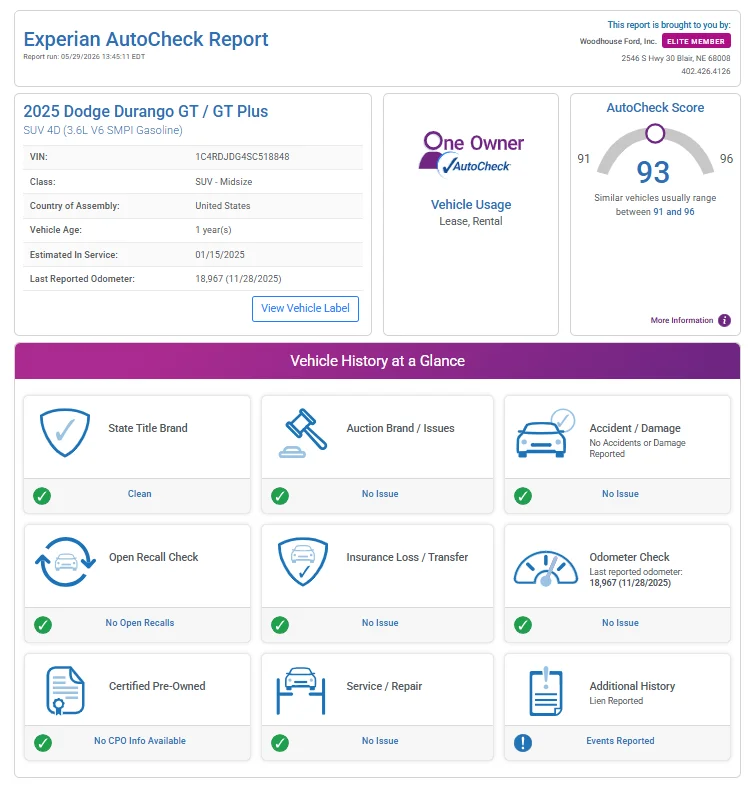Click No Issue under Service / Repair
Image resolution: width=755 pixels, height=785 pixels.
coord(380,740)
